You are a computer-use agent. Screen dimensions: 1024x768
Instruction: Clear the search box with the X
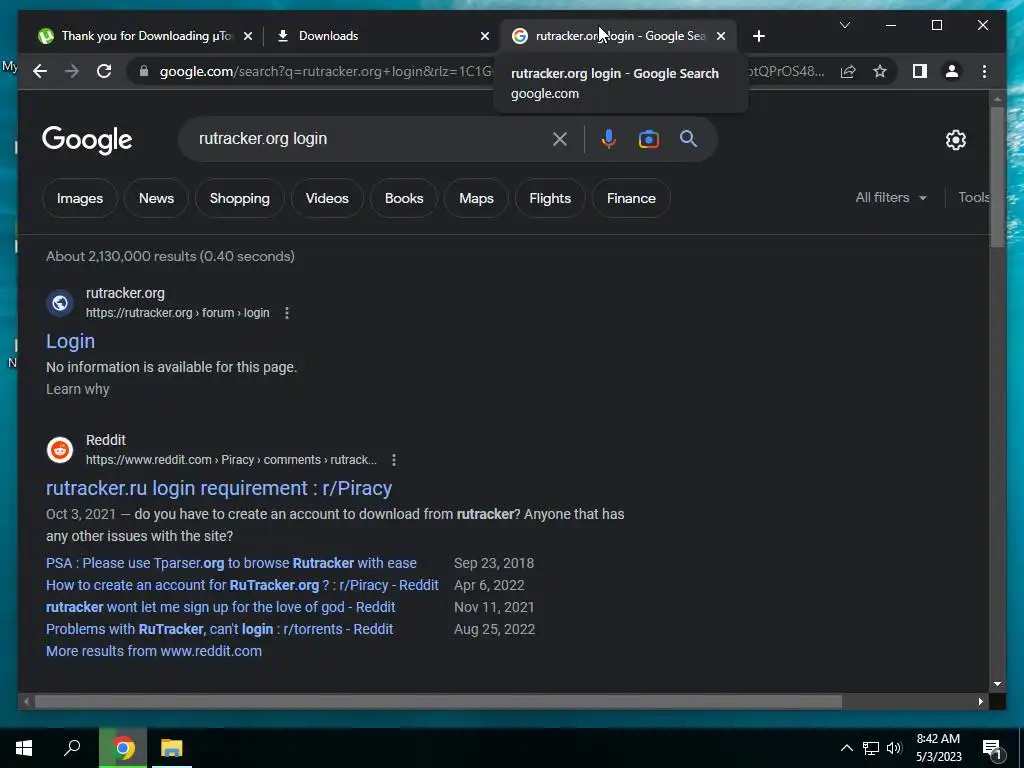click(x=560, y=139)
